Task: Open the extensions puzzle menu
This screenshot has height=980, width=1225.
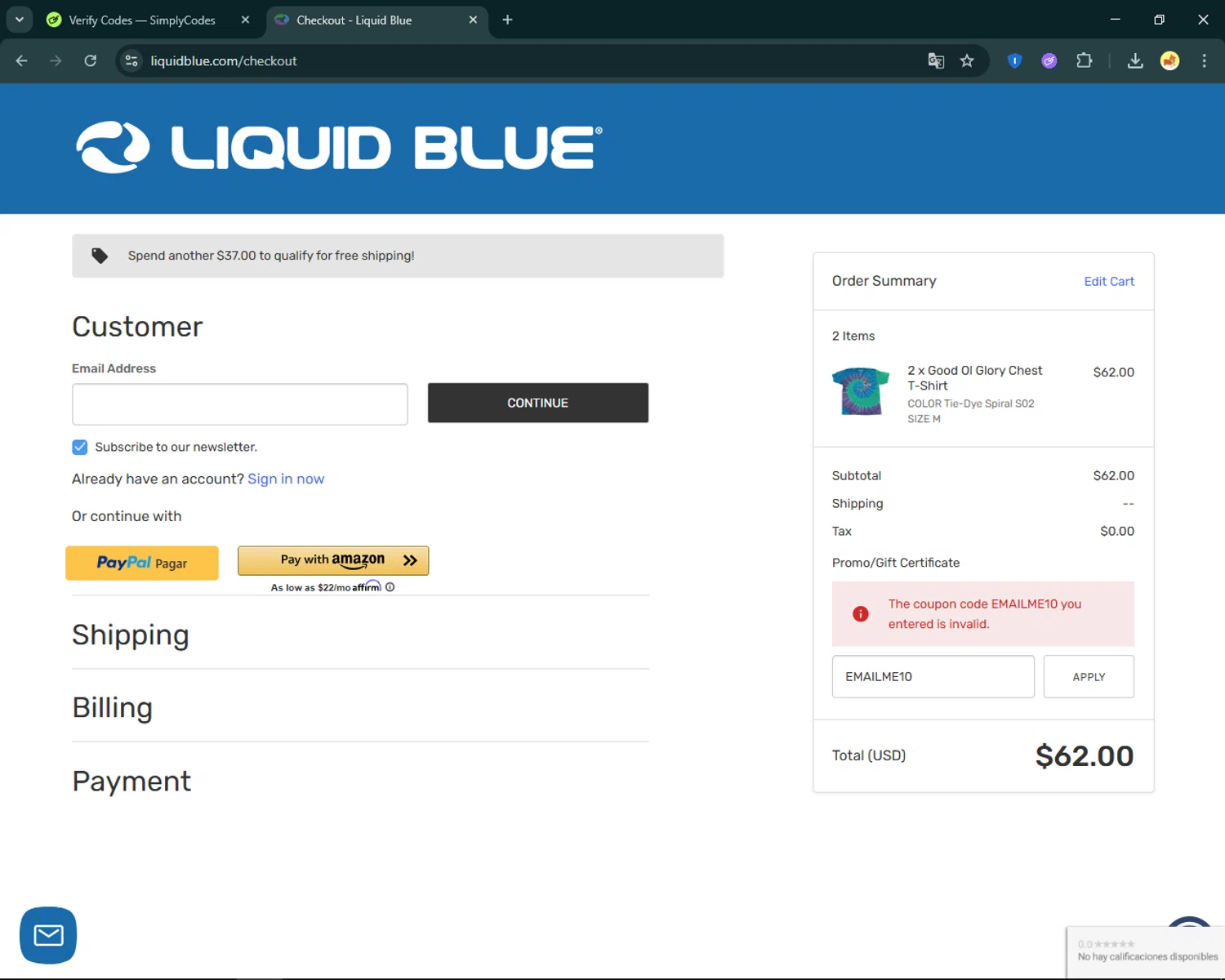Action: pos(1085,60)
